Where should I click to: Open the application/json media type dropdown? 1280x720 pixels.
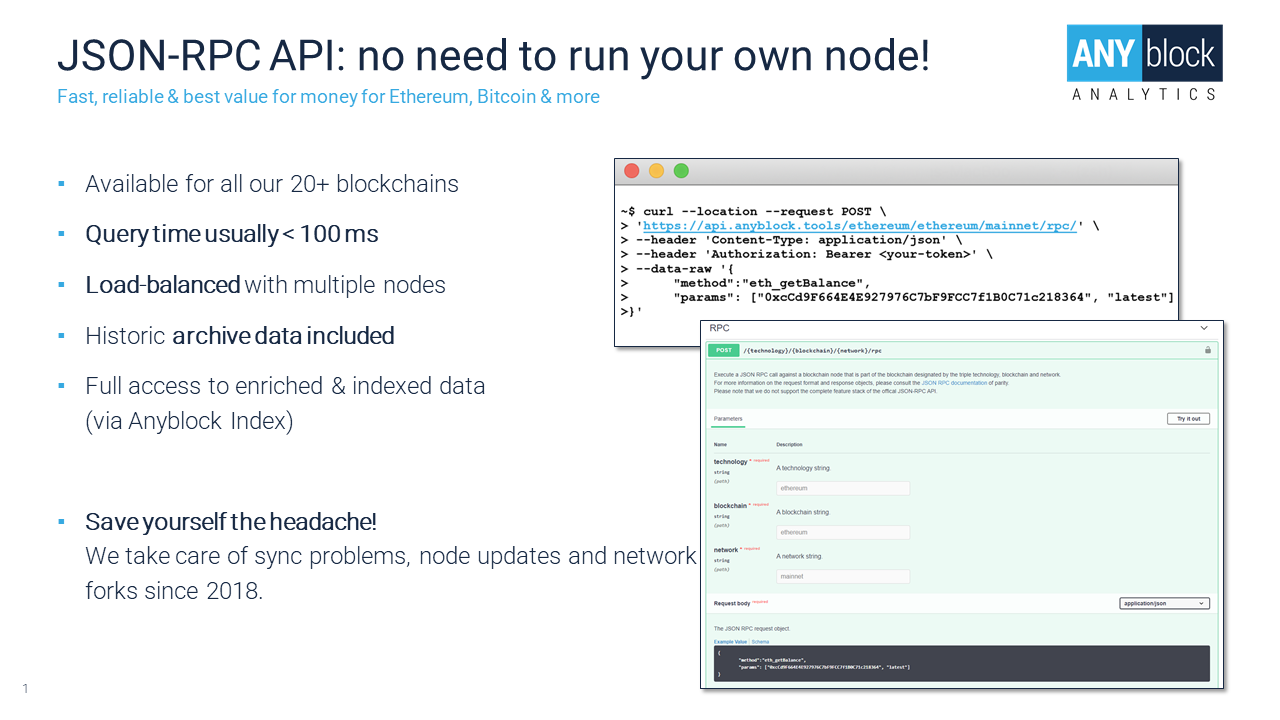coord(1164,603)
